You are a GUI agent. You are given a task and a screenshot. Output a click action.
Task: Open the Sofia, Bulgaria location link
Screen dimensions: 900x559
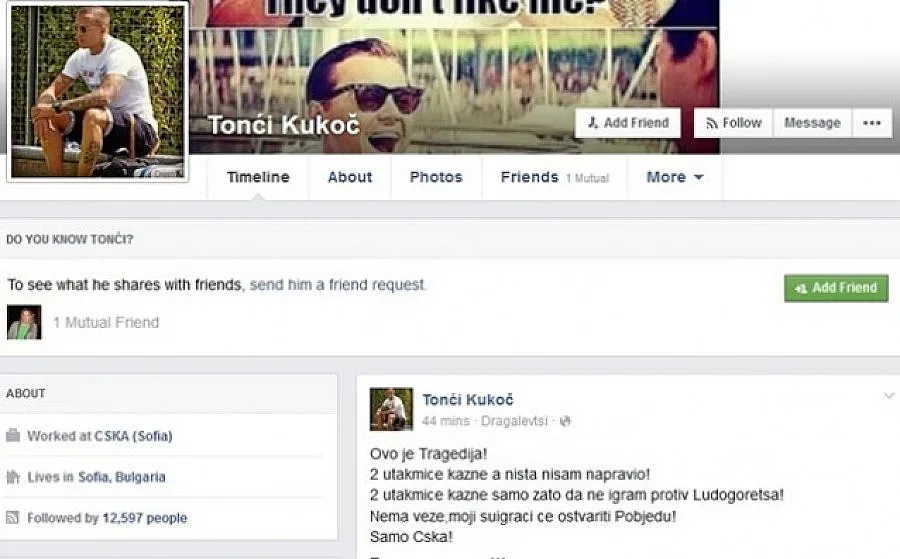pos(122,477)
